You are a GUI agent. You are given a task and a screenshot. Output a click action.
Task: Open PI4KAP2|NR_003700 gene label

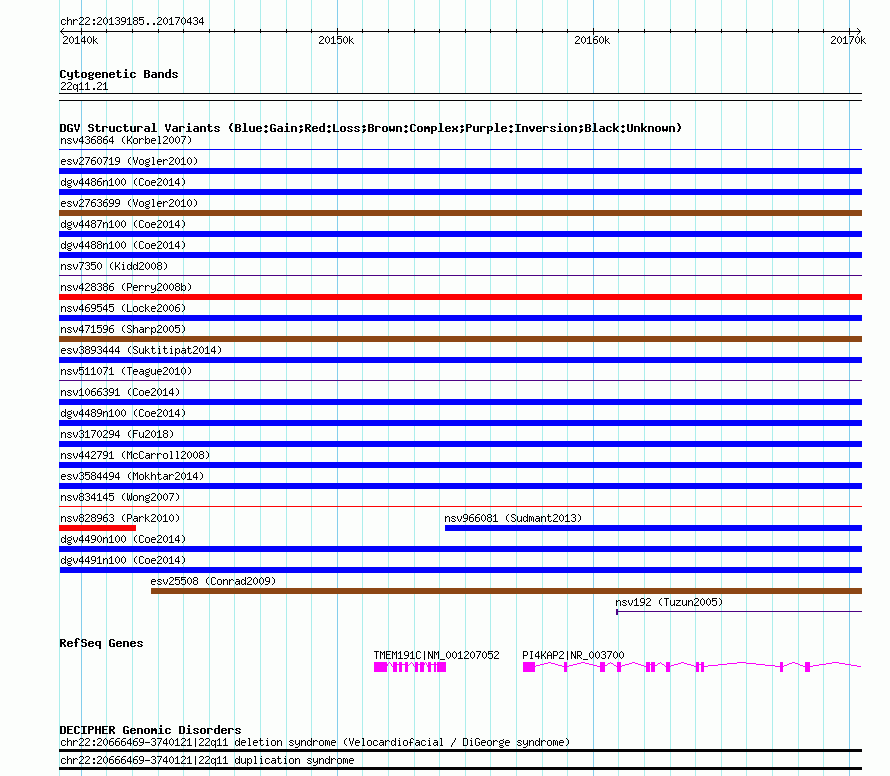click(x=573, y=655)
